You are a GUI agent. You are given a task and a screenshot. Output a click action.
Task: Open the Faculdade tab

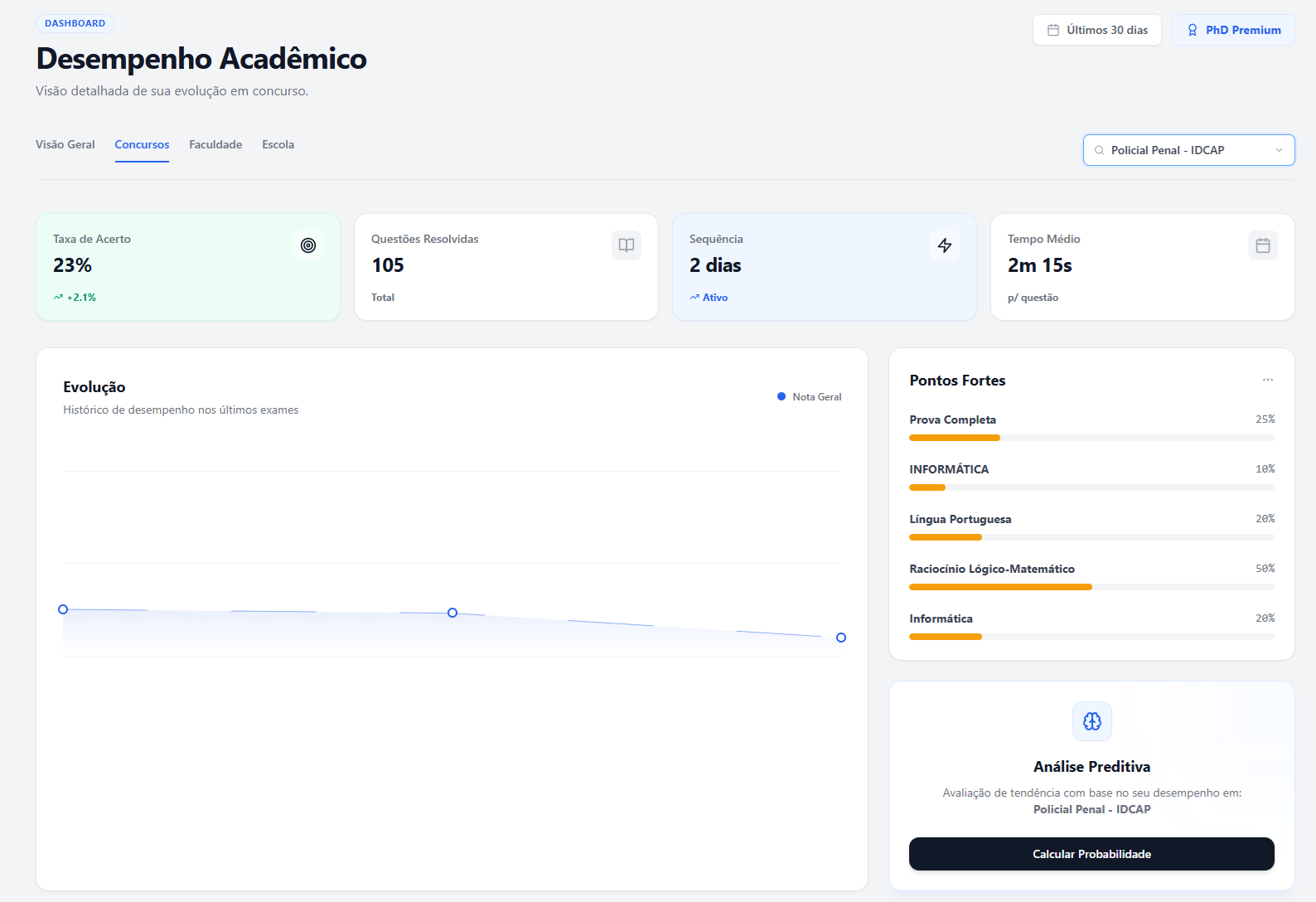215,144
